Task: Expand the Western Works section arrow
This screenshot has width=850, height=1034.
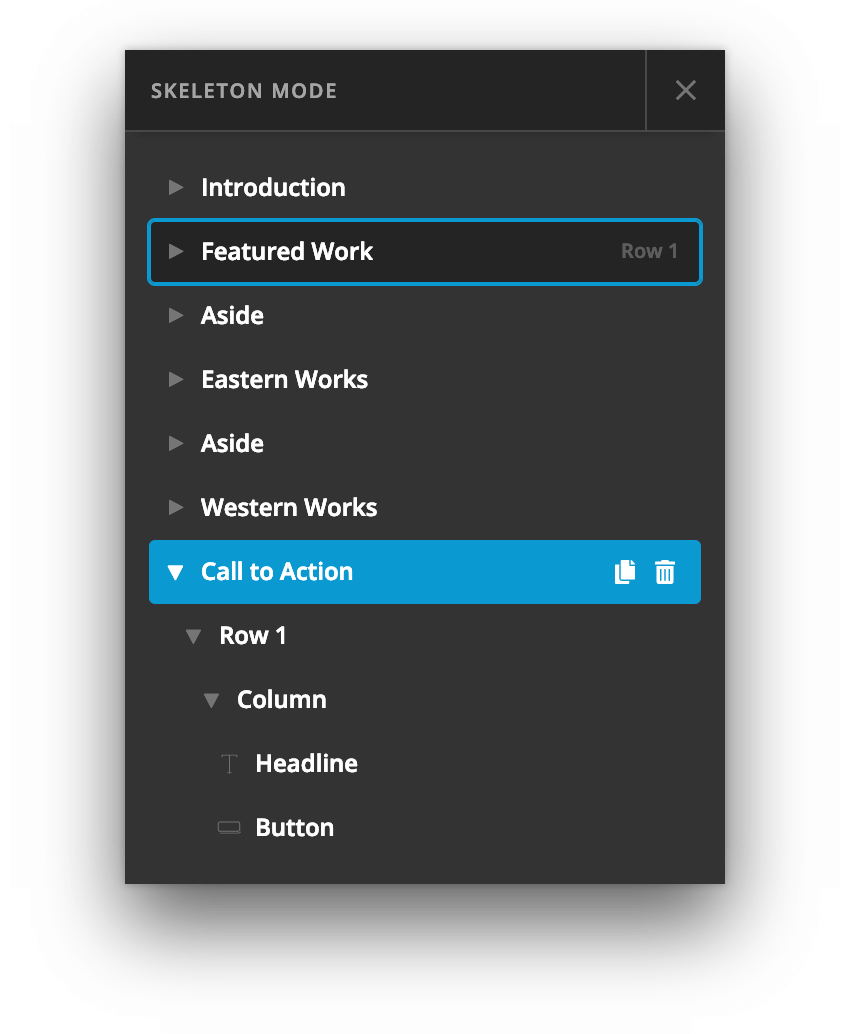Action: [x=177, y=508]
